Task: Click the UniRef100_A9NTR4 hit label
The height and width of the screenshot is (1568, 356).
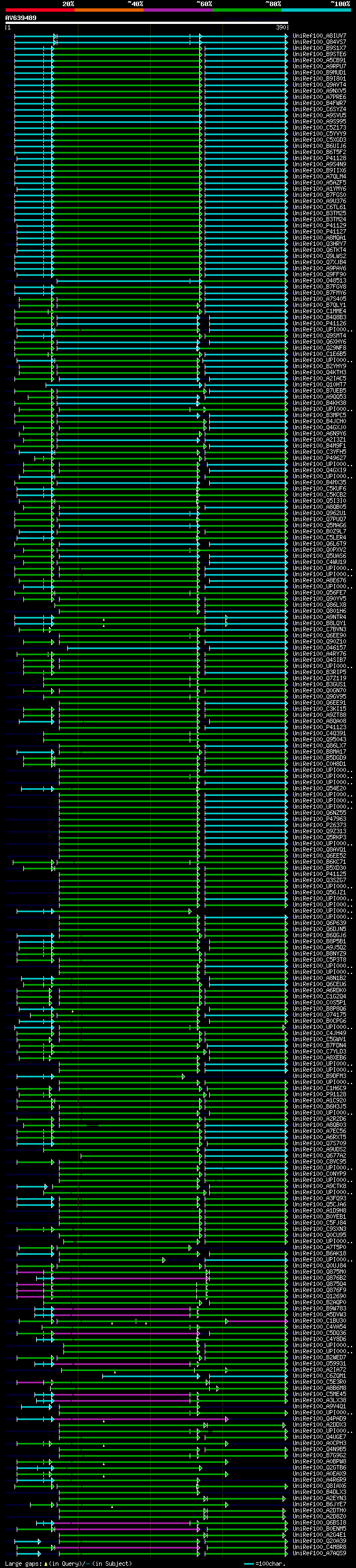Action: coord(319,617)
